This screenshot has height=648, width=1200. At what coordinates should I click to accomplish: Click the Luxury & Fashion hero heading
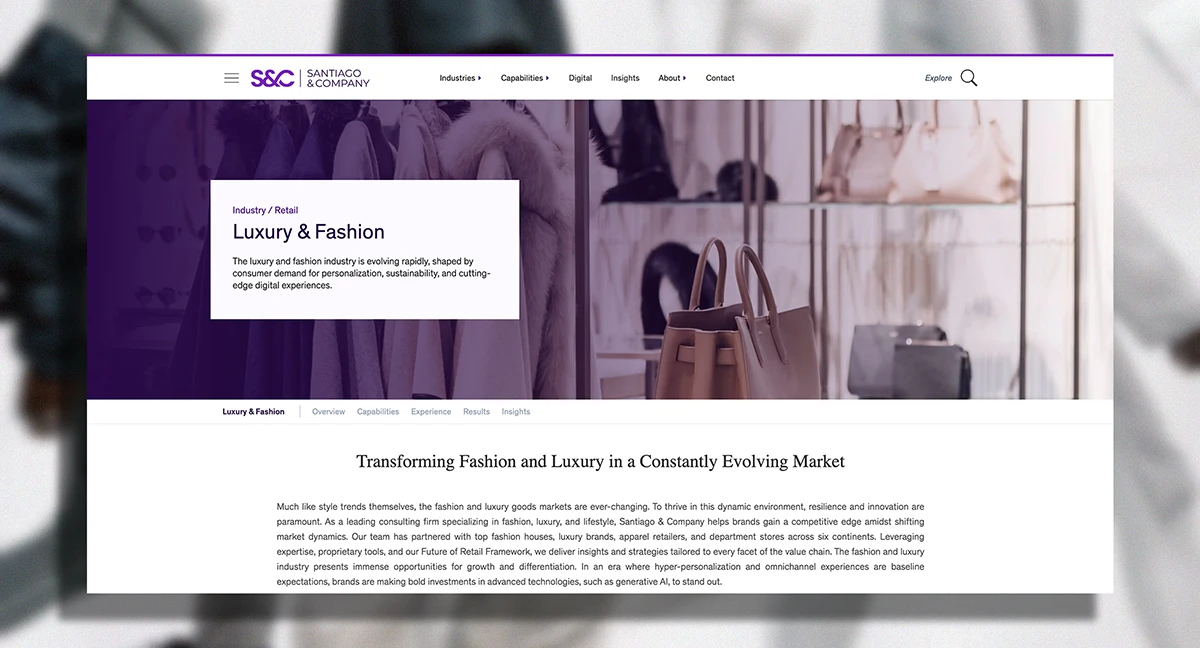(x=308, y=232)
